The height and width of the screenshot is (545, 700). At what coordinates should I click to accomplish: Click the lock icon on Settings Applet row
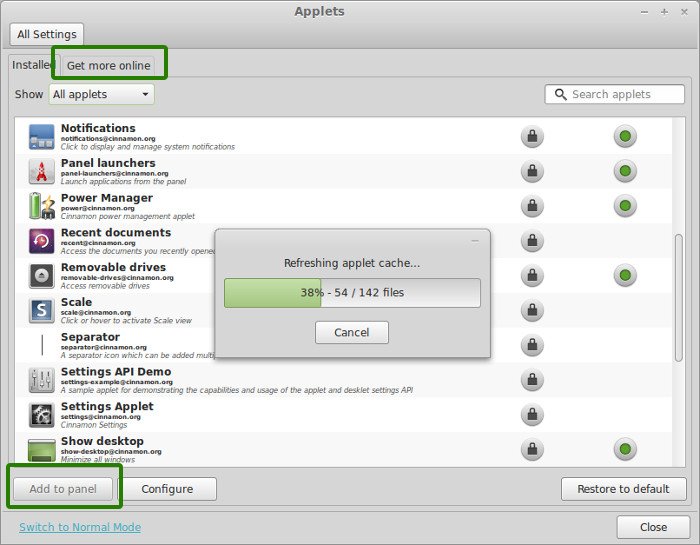tap(532, 415)
